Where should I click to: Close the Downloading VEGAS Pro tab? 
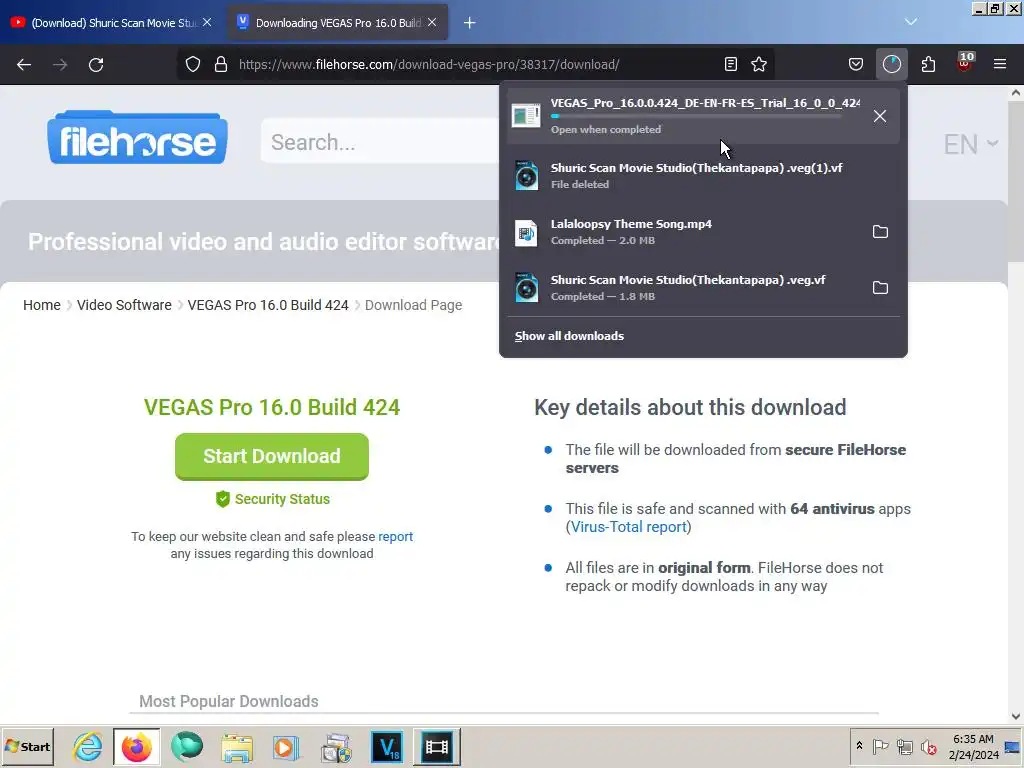click(x=432, y=22)
